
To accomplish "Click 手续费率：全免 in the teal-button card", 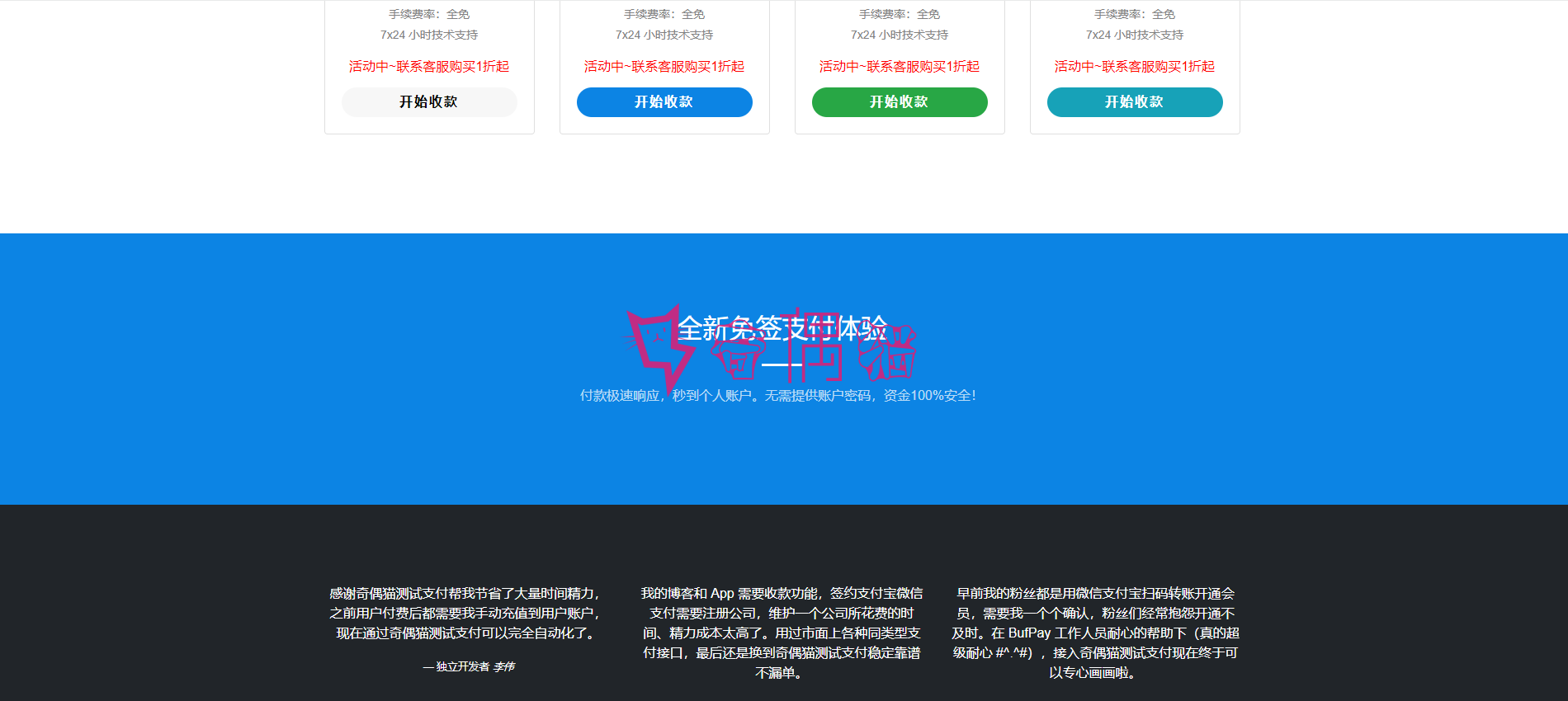I will 1135,14.
